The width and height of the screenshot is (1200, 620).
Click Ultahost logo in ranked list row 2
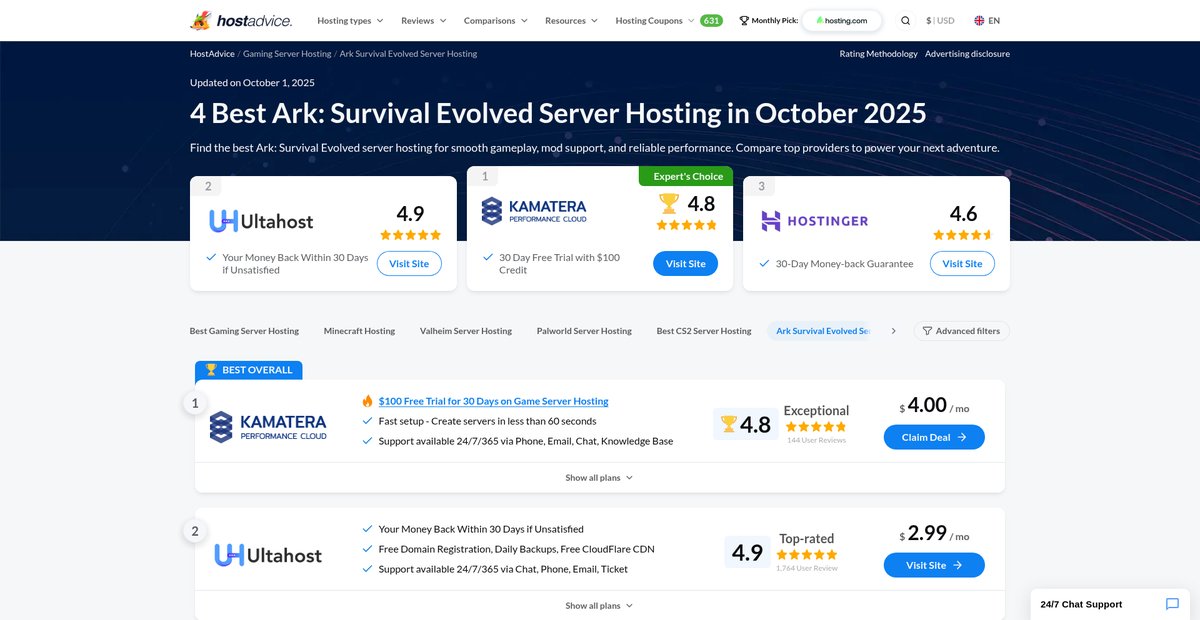(x=268, y=555)
